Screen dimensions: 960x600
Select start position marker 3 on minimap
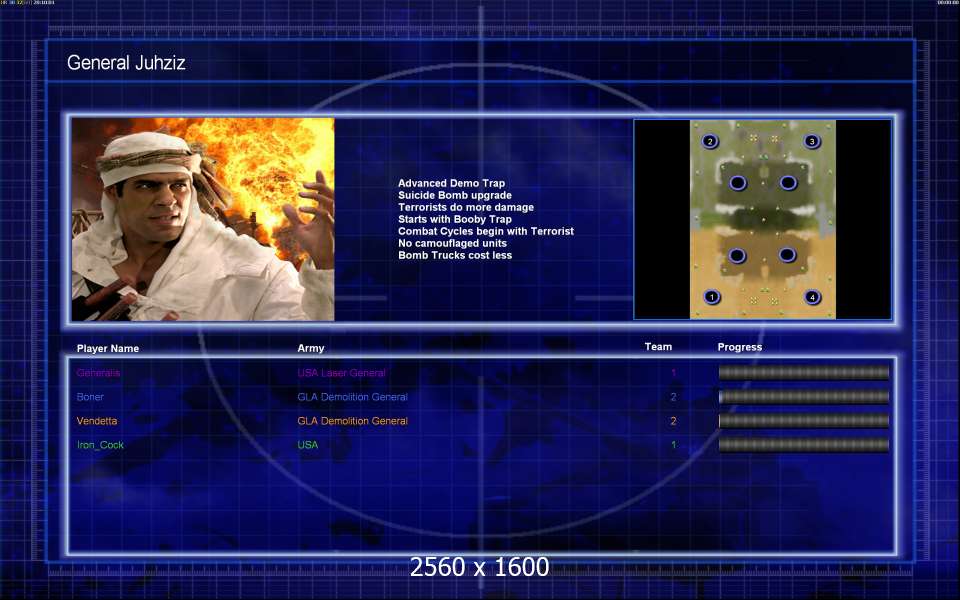coord(812,141)
